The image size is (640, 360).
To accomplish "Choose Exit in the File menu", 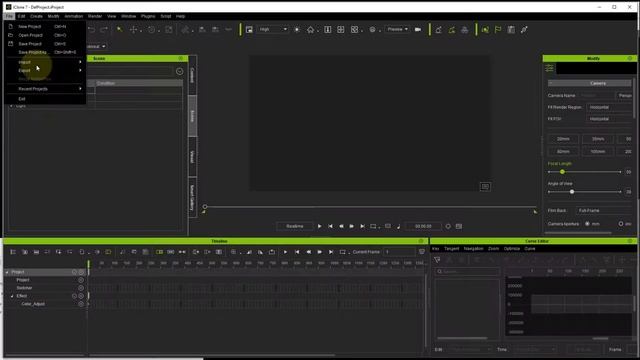I will [44, 99].
